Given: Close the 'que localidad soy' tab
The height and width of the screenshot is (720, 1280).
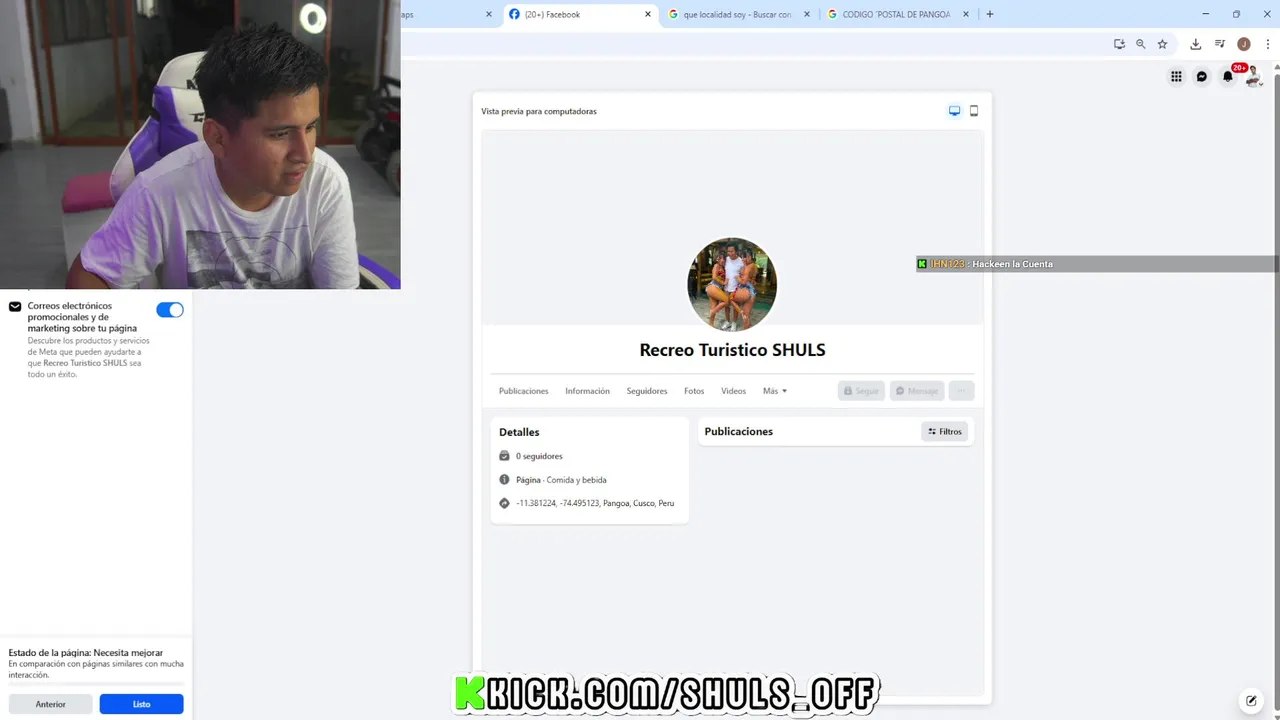Looking at the screenshot, I should pos(807,14).
